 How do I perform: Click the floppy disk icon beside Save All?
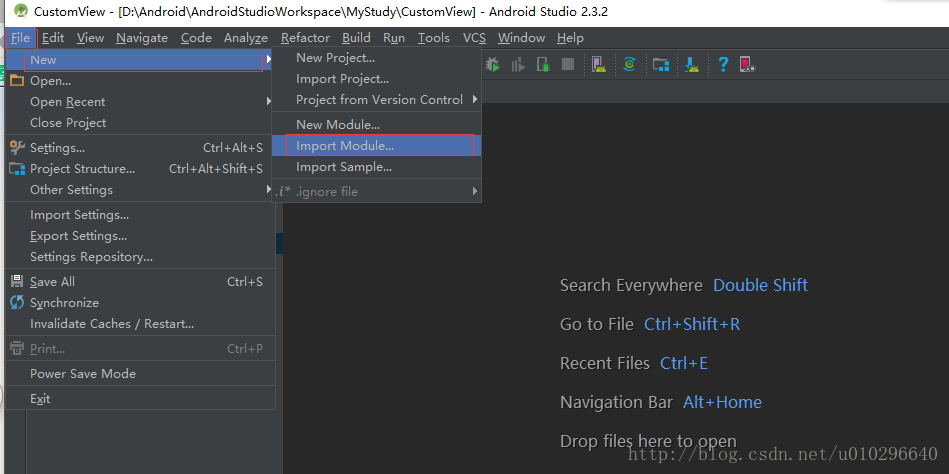(17, 281)
